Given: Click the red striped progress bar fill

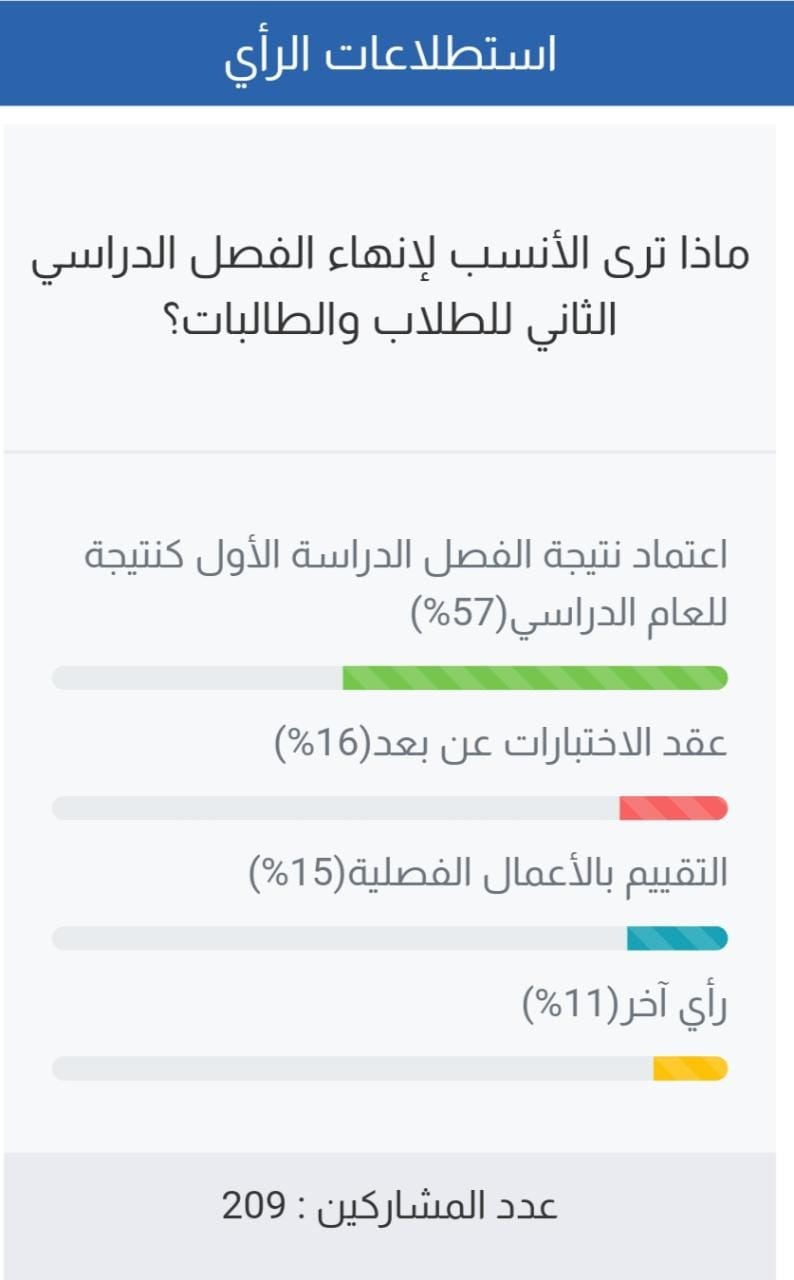Looking at the screenshot, I should tap(673, 808).
